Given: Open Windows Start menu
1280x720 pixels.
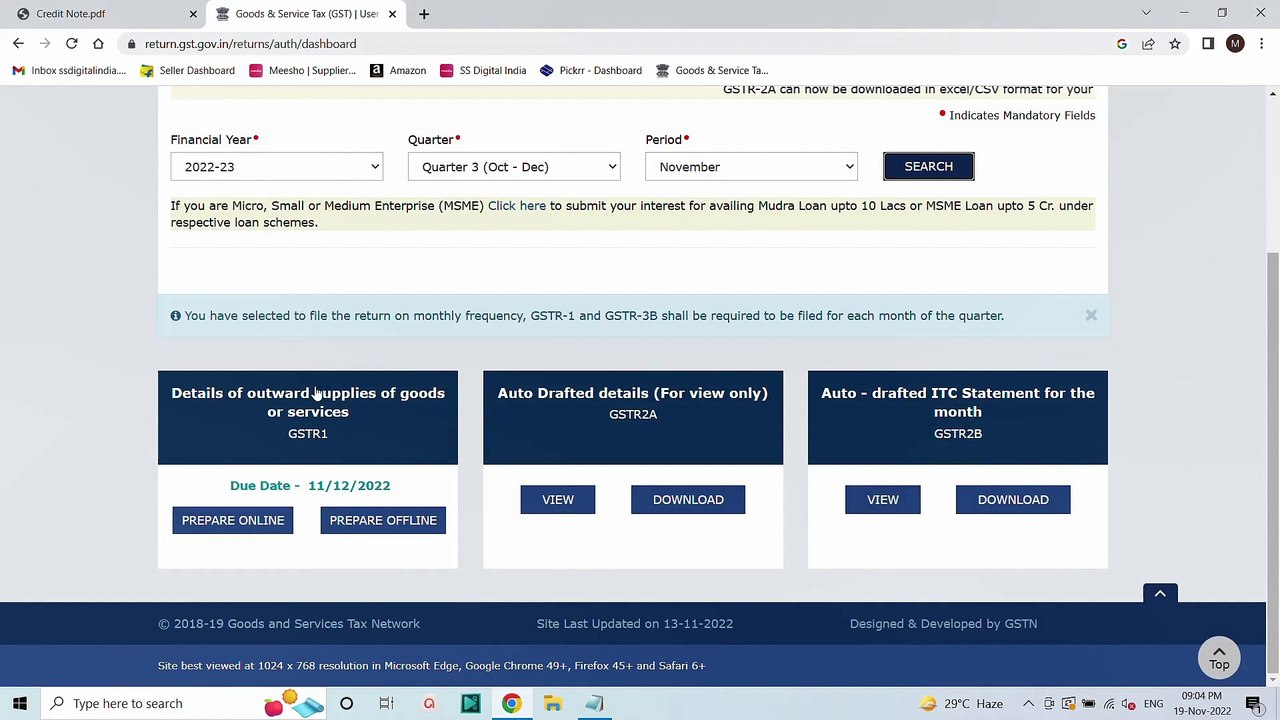Looking at the screenshot, I should click(20, 703).
